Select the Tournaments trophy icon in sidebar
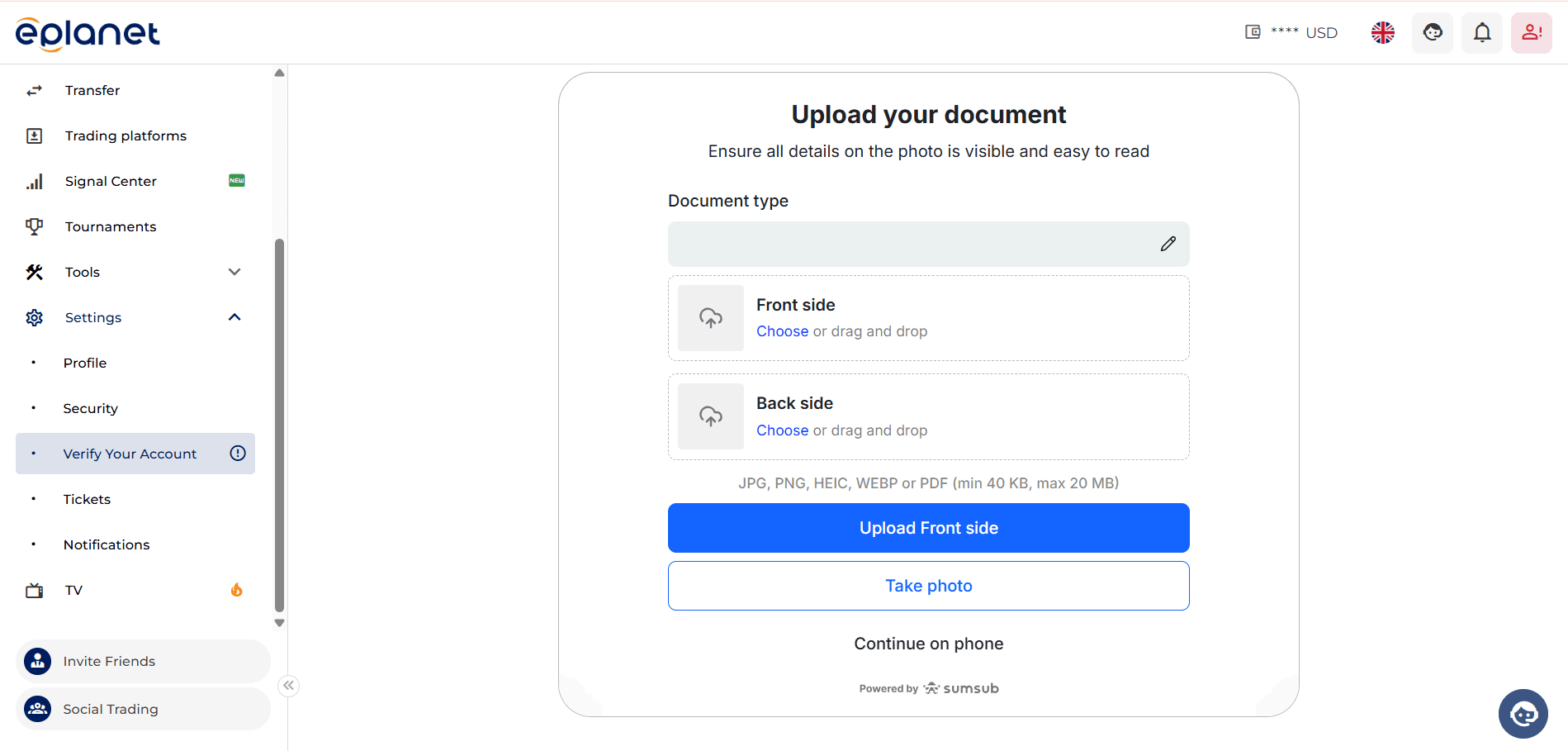 [34, 226]
